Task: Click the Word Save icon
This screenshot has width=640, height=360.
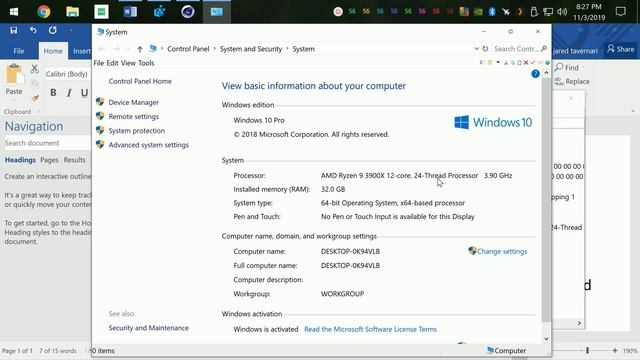Action: tap(14, 30)
